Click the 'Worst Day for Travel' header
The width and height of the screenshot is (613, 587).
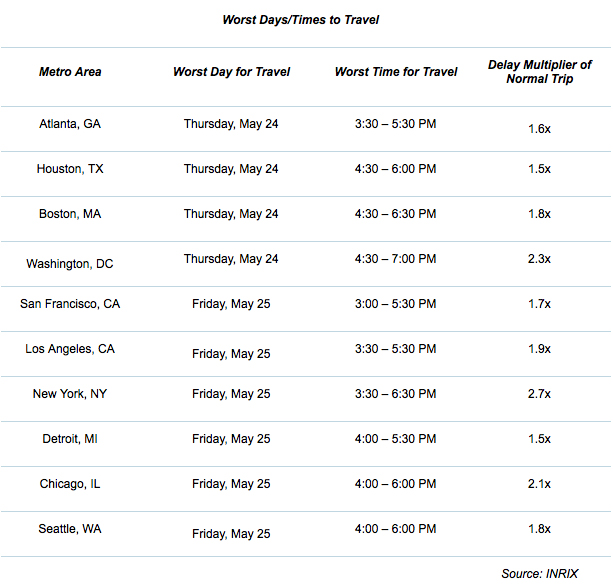(231, 72)
